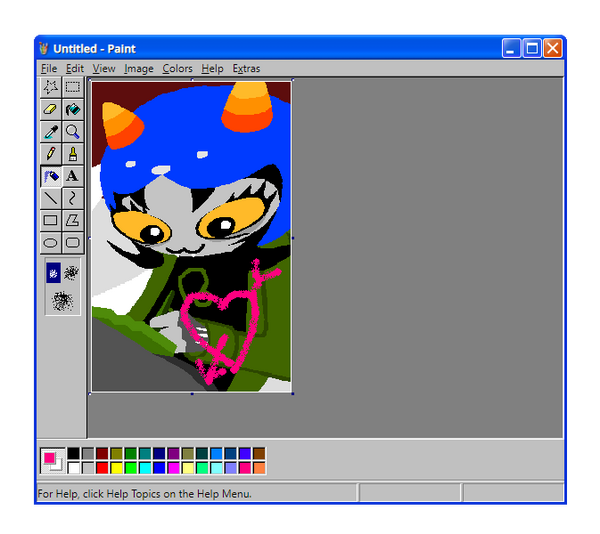Pick the Rounded Rectangle tool
Image resolution: width=600 pixels, height=534 pixels.
(73, 242)
